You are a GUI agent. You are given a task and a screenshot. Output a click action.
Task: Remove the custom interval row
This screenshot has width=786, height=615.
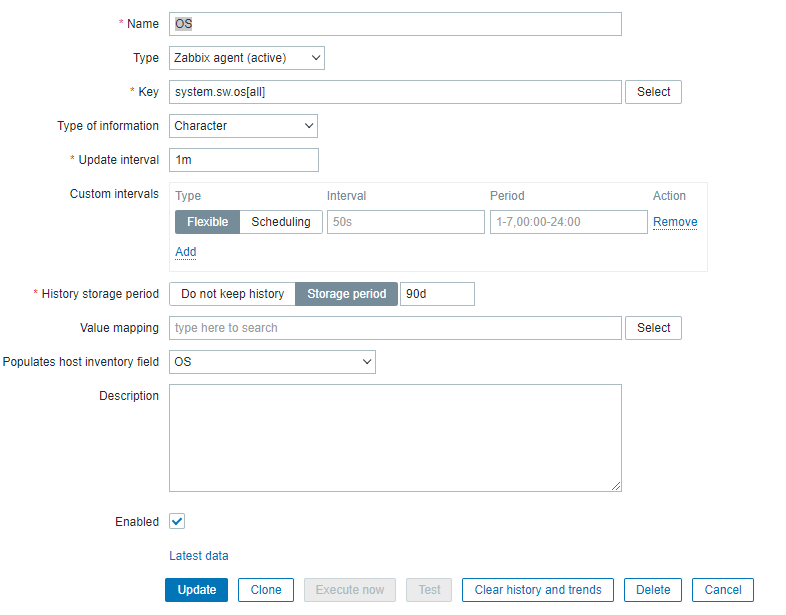pyautogui.click(x=675, y=222)
